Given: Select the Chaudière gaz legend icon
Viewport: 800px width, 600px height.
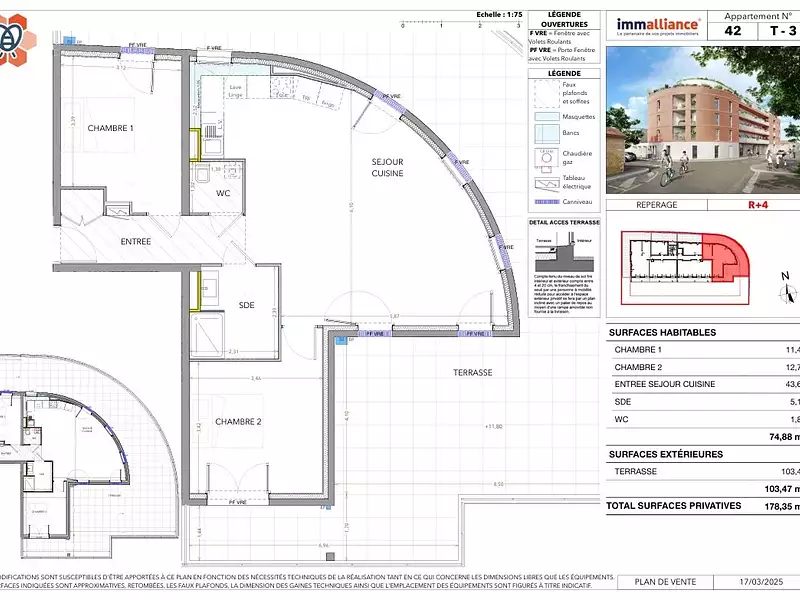Looking at the screenshot, I should click(546, 158).
